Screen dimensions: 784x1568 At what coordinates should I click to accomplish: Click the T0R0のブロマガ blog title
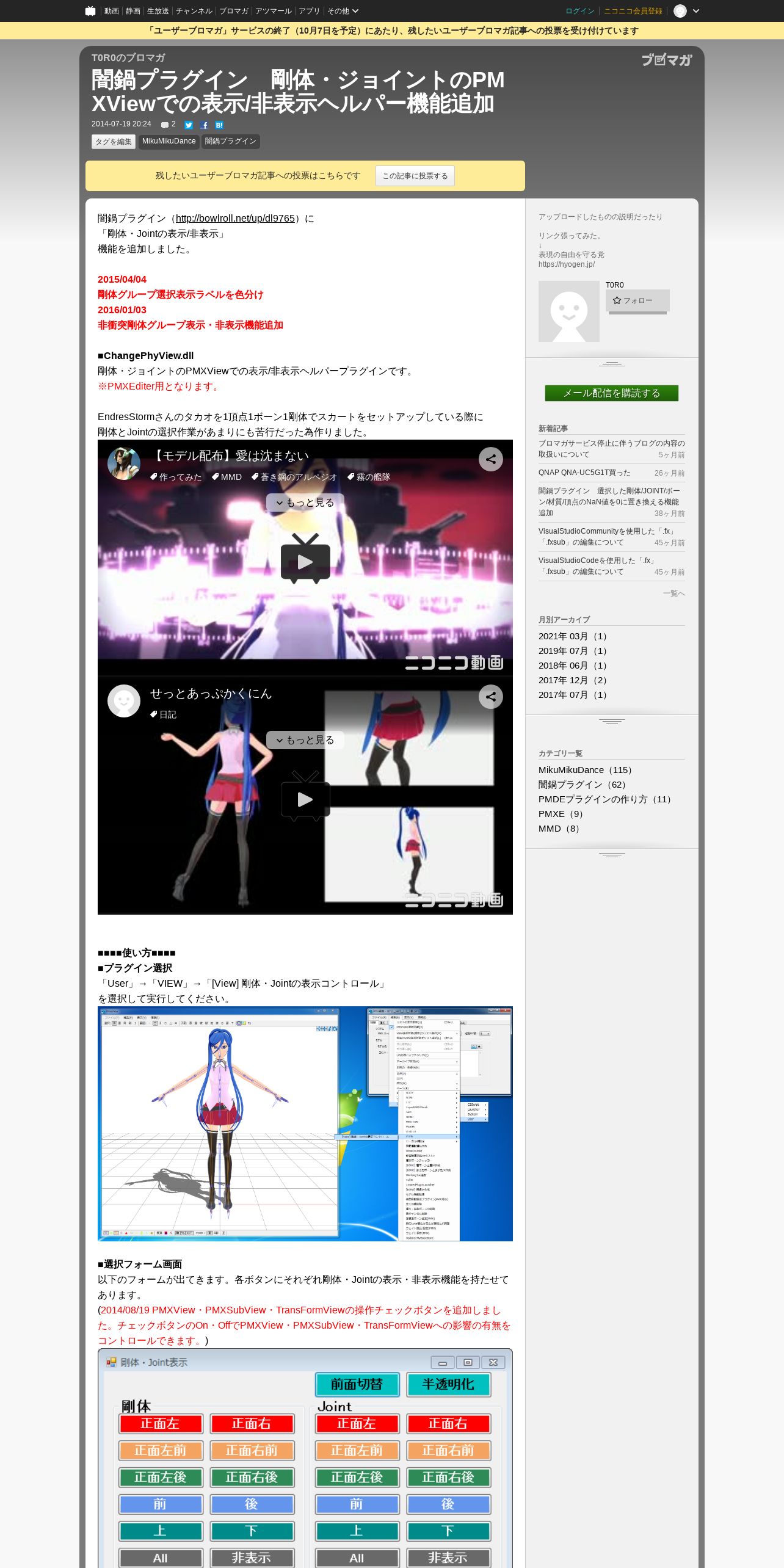[128, 58]
